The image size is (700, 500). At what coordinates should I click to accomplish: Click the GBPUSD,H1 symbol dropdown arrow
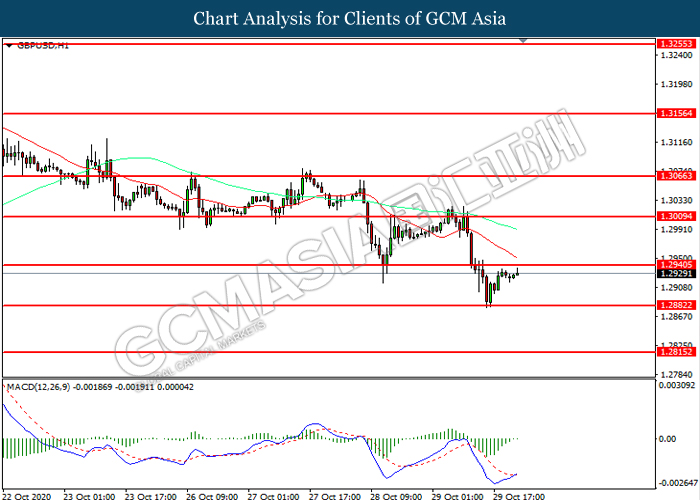click(x=9, y=46)
